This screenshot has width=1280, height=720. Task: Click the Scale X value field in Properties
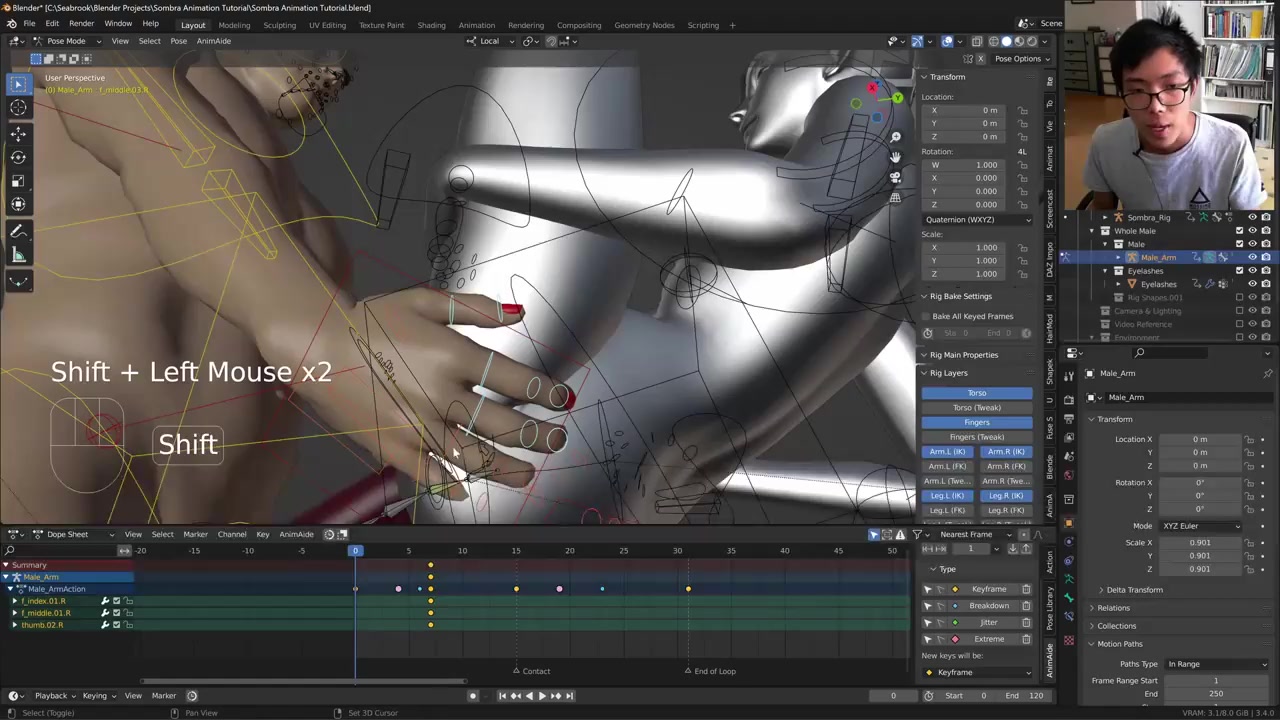click(x=1199, y=543)
